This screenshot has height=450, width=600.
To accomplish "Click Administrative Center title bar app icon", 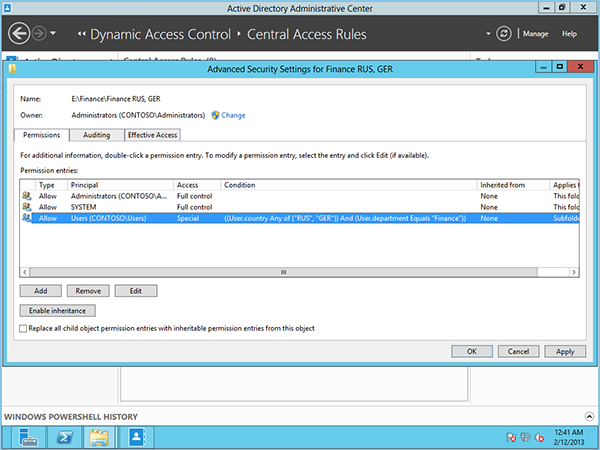I will [7, 8].
